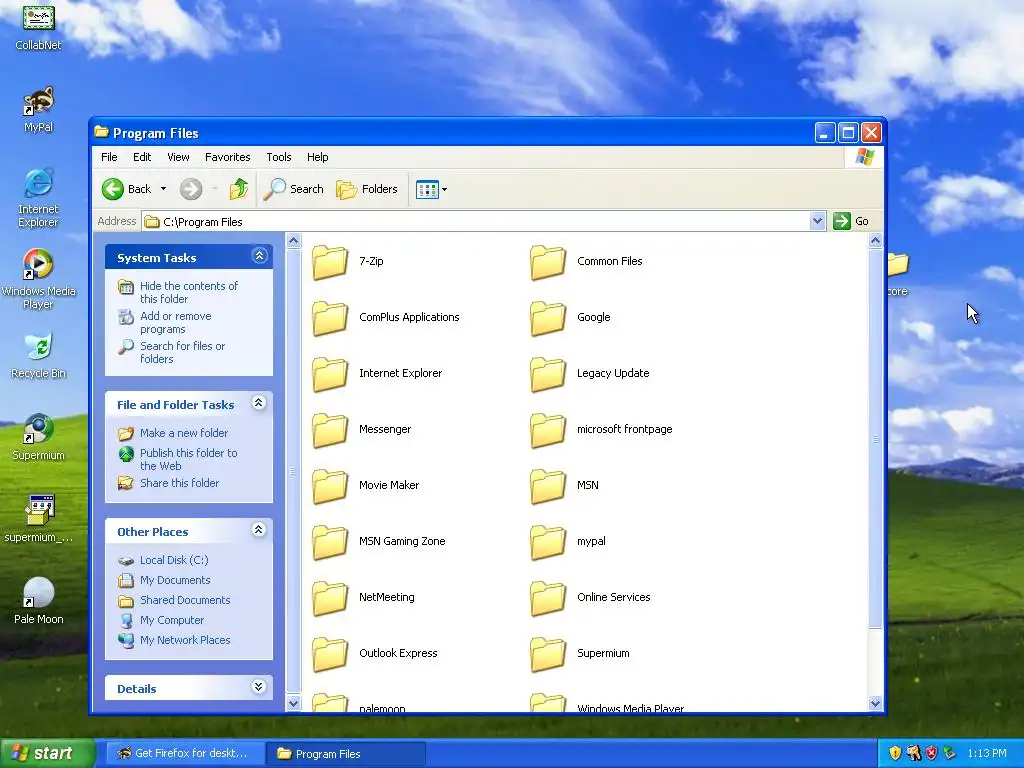Select the Legacy Update folder icon

point(548,374)
